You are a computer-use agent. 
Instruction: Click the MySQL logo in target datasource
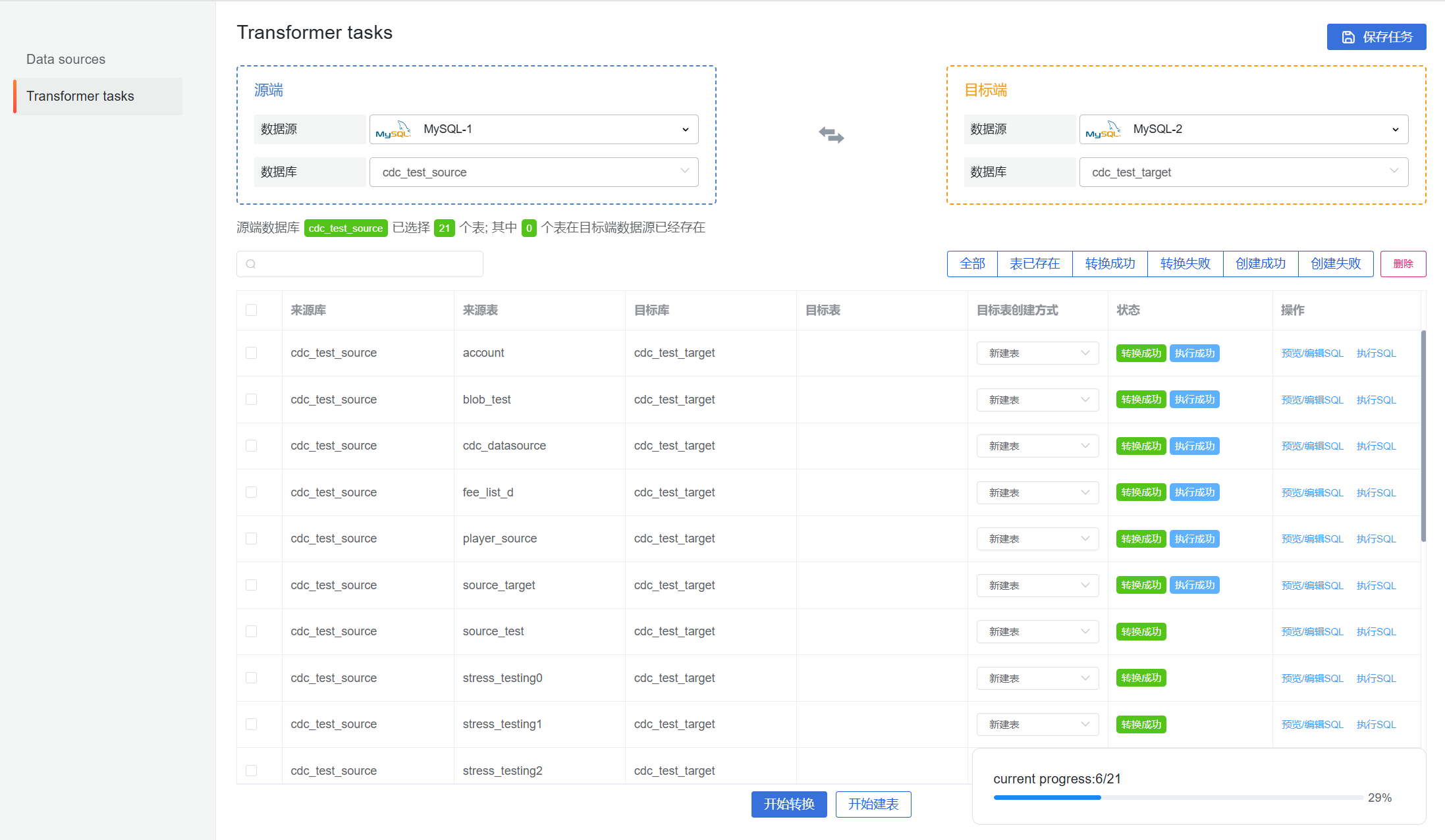[x=1103, y=130]
